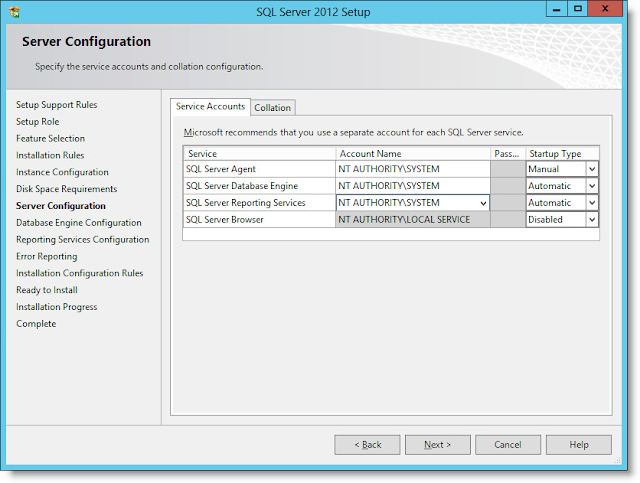Select the SQL Server Reporting Services row label
640x483 pixels.
point(260,203)
